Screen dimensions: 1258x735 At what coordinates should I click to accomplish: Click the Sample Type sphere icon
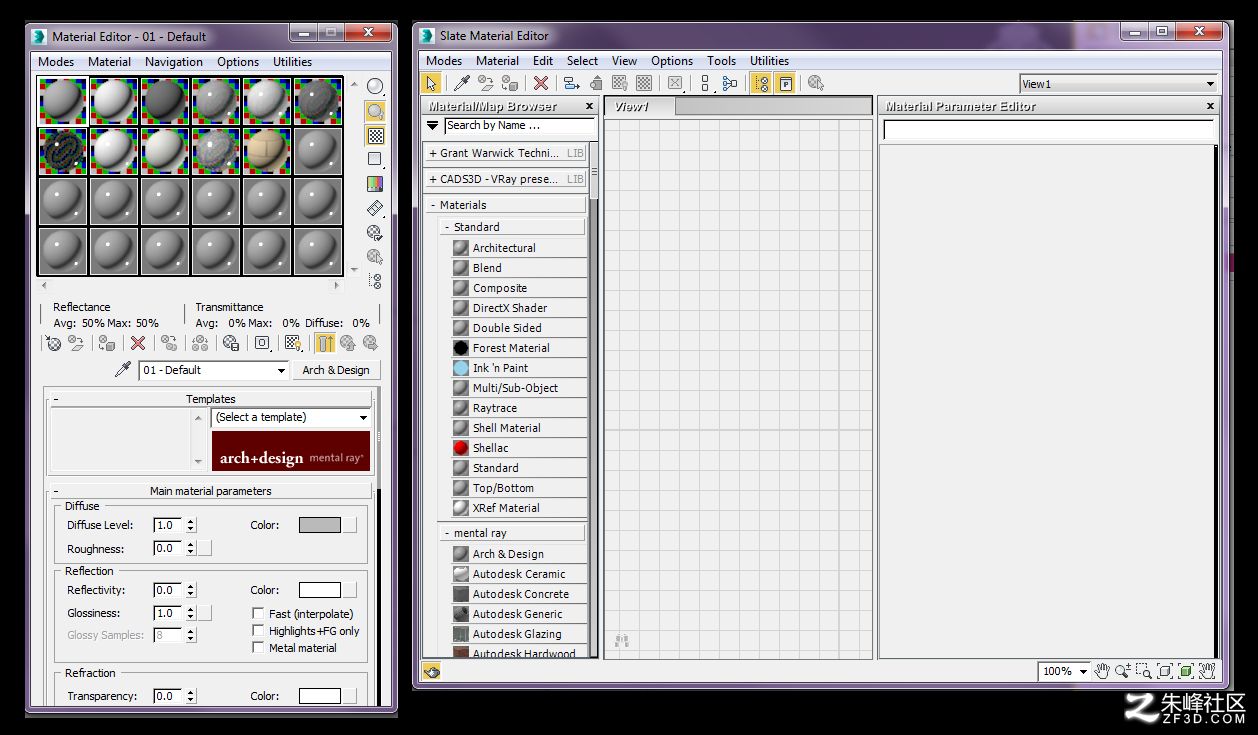coord(375,87)
